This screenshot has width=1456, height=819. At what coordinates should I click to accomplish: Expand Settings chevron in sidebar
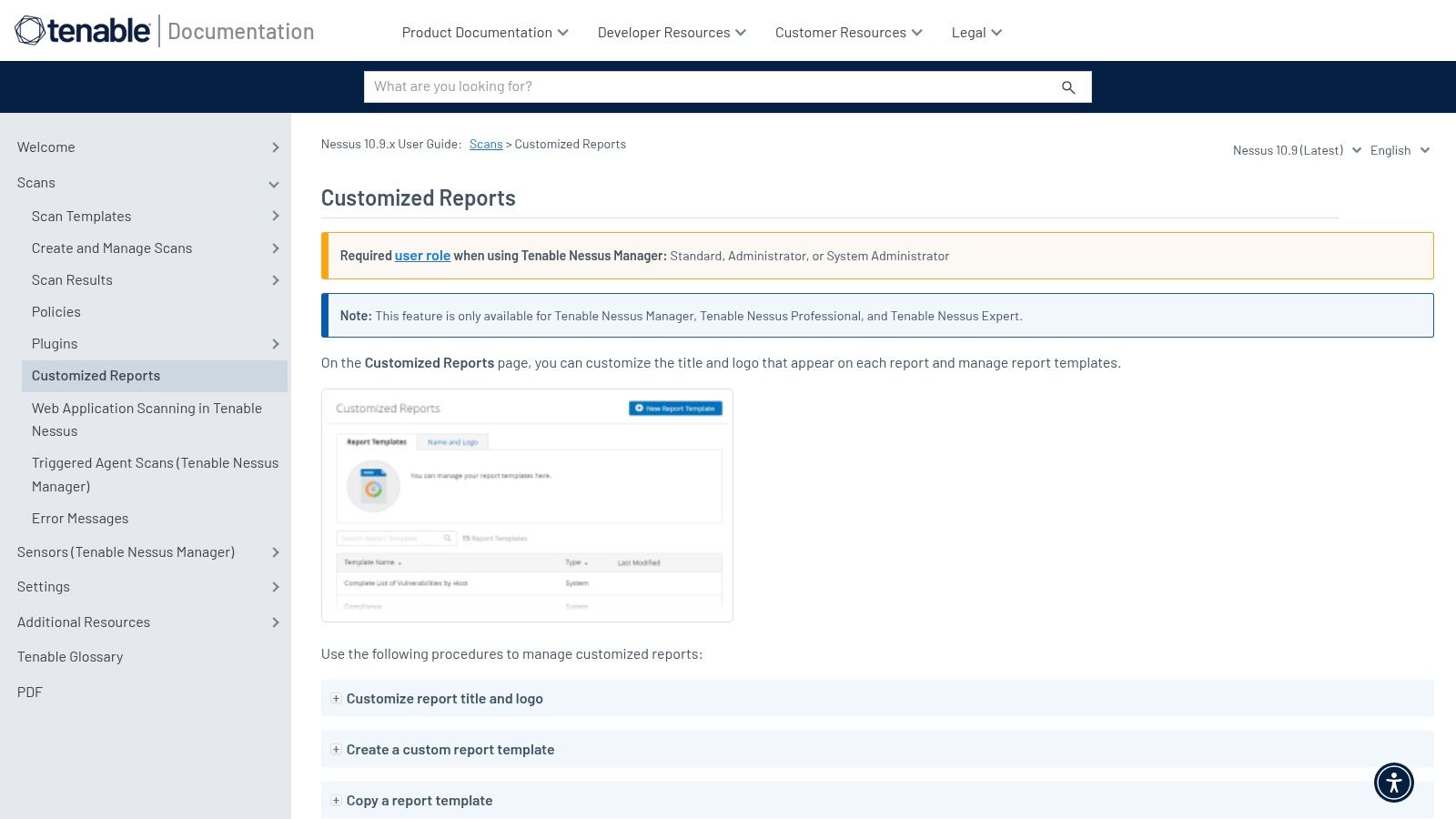coord(275,587)
